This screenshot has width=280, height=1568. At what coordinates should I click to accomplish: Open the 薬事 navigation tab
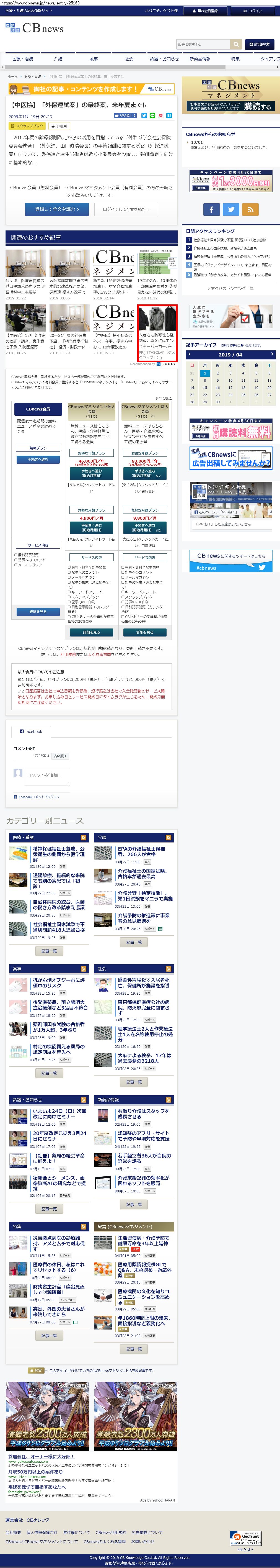pyautogui.click(x=94, y=59)
